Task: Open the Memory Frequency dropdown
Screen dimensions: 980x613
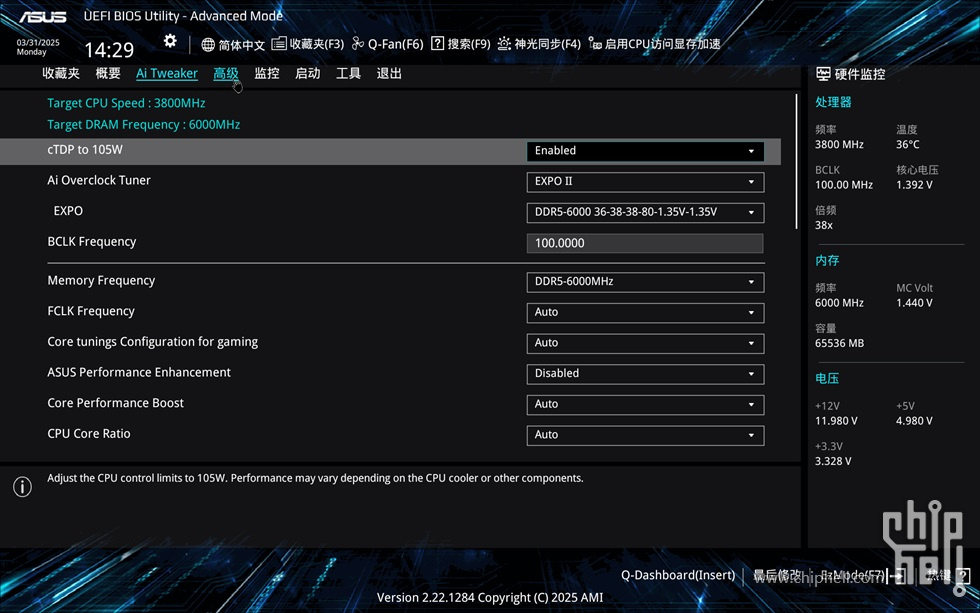Action: coord(645,282)
